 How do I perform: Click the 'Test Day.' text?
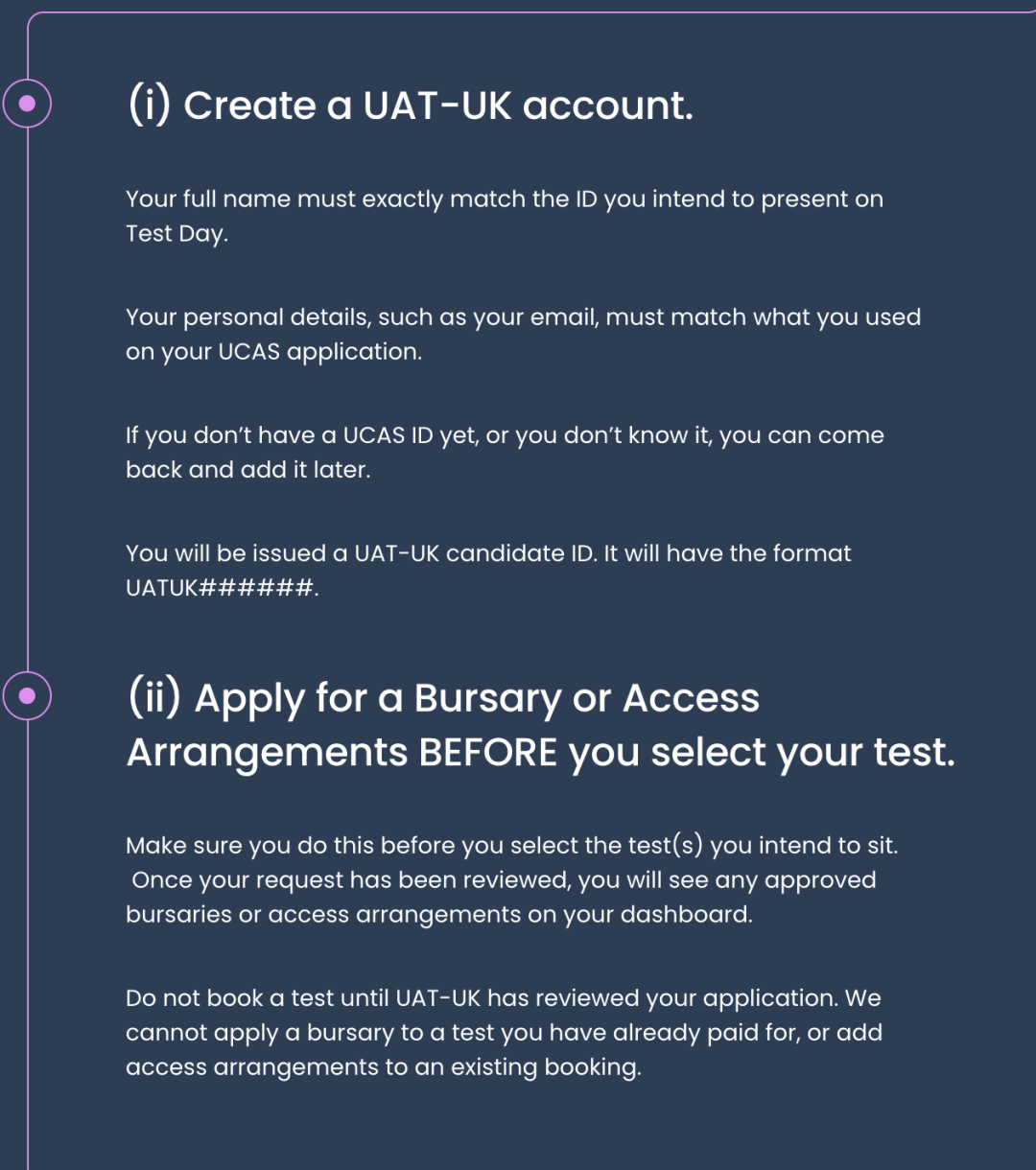177,234
